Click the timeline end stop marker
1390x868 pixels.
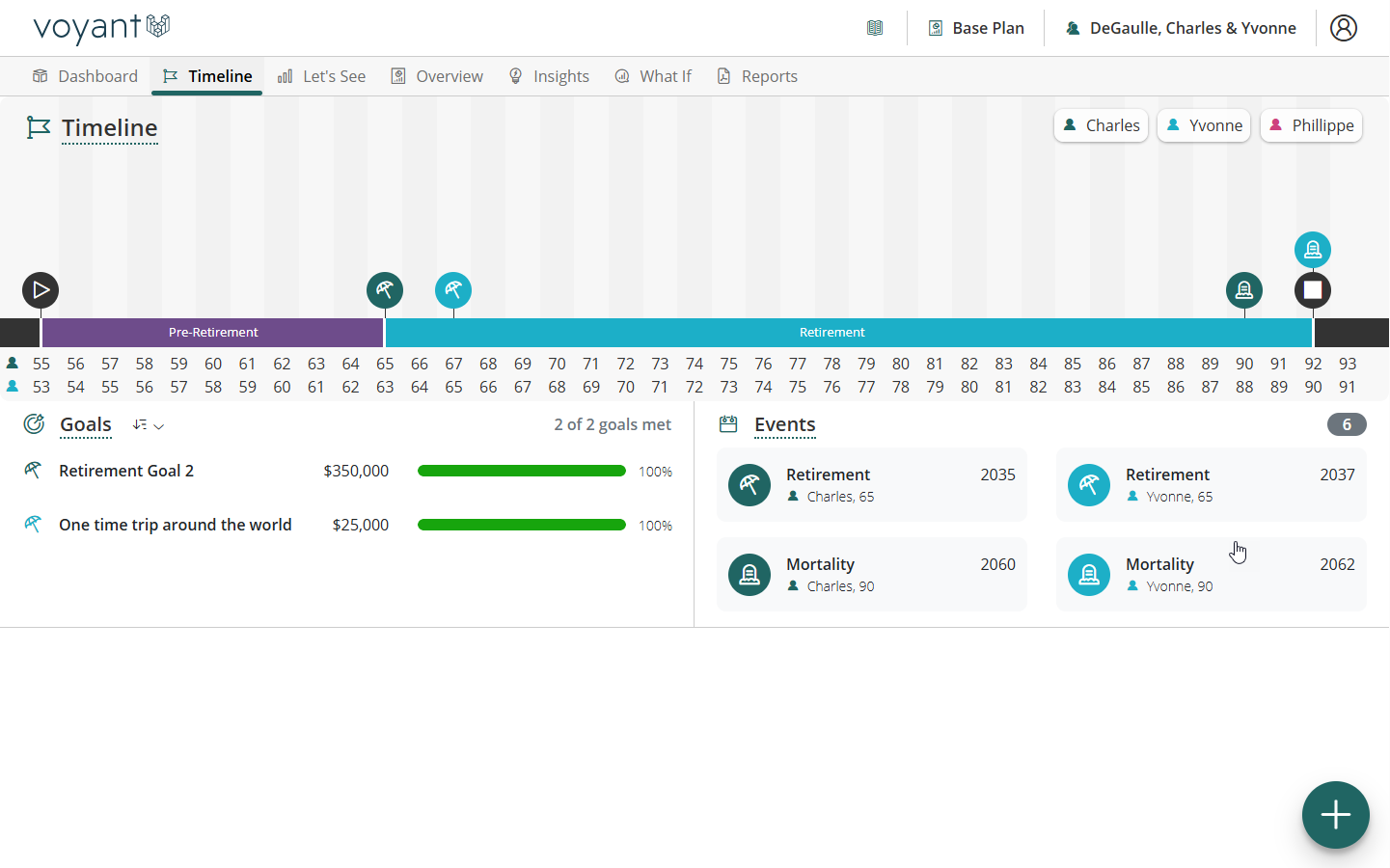pyautogui.click(x=1312, y=290)
